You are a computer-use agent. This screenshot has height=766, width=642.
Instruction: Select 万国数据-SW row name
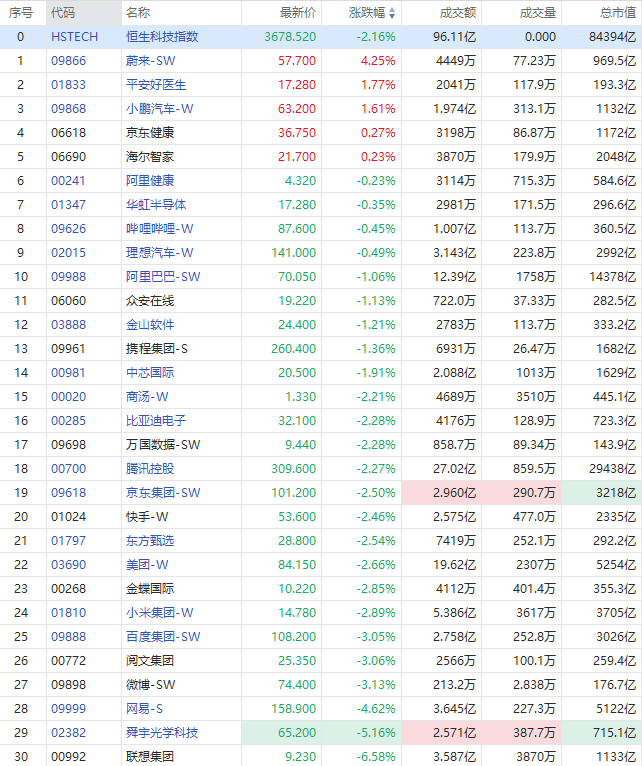[163, 445]
